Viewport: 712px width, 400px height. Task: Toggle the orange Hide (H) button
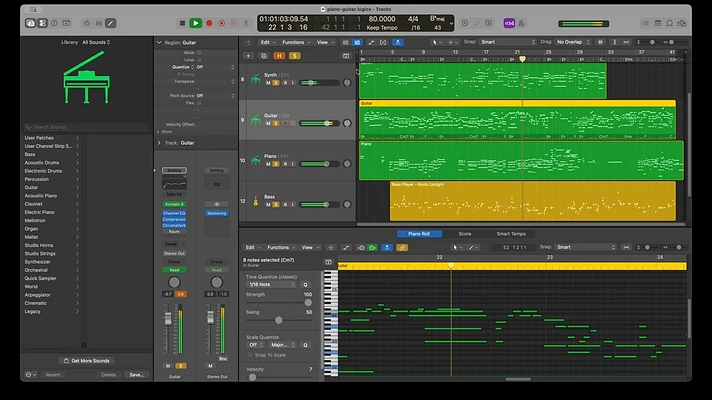pyautogui.click(x=279, y=56)
